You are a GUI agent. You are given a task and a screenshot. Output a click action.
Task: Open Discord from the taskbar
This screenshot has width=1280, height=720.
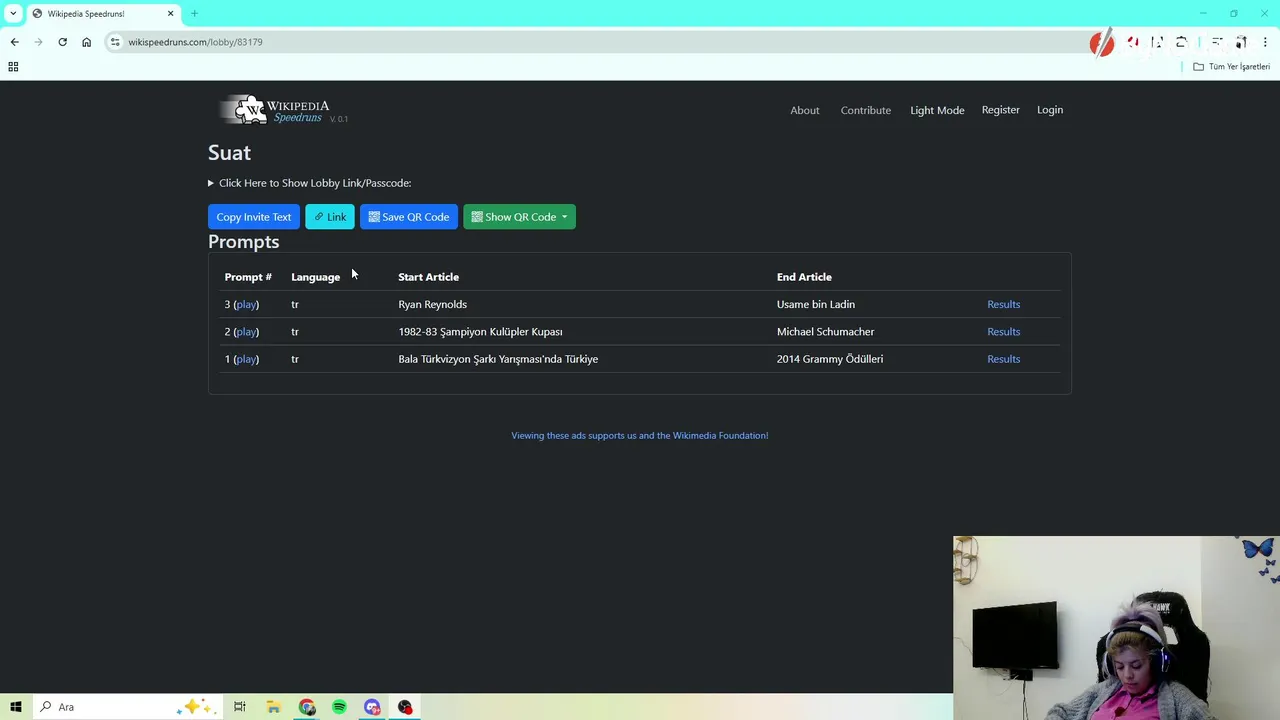click(x=372, y=707)
